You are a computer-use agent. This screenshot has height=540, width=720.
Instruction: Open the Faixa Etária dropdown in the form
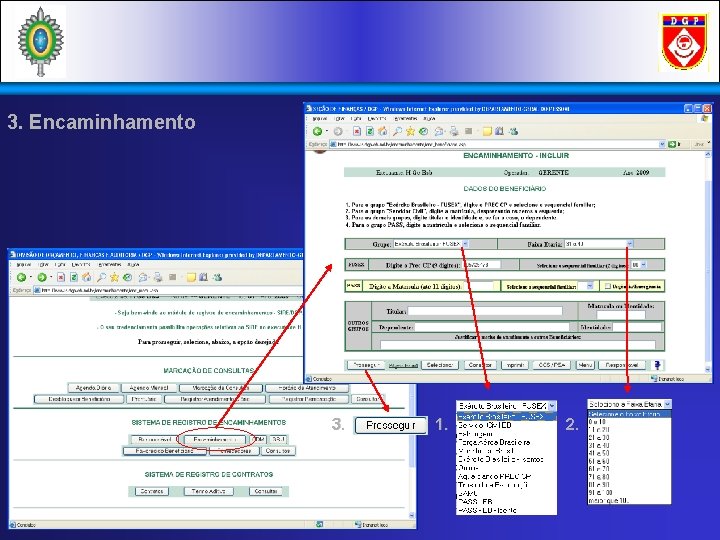click(630, 244)
